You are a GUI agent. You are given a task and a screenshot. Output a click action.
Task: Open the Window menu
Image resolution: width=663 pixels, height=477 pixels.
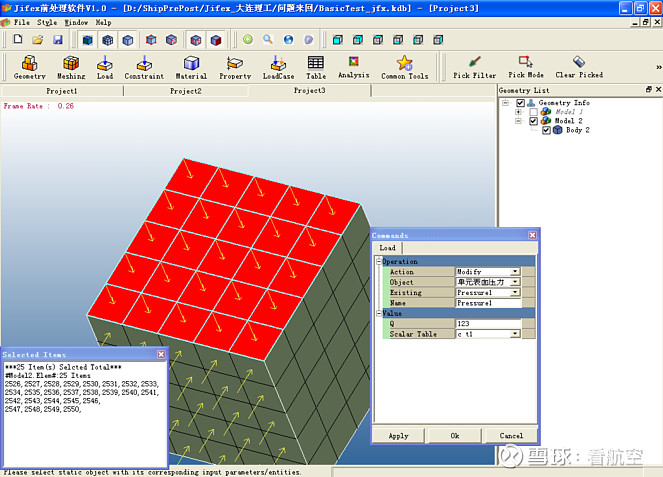click(x=76, y=22)
